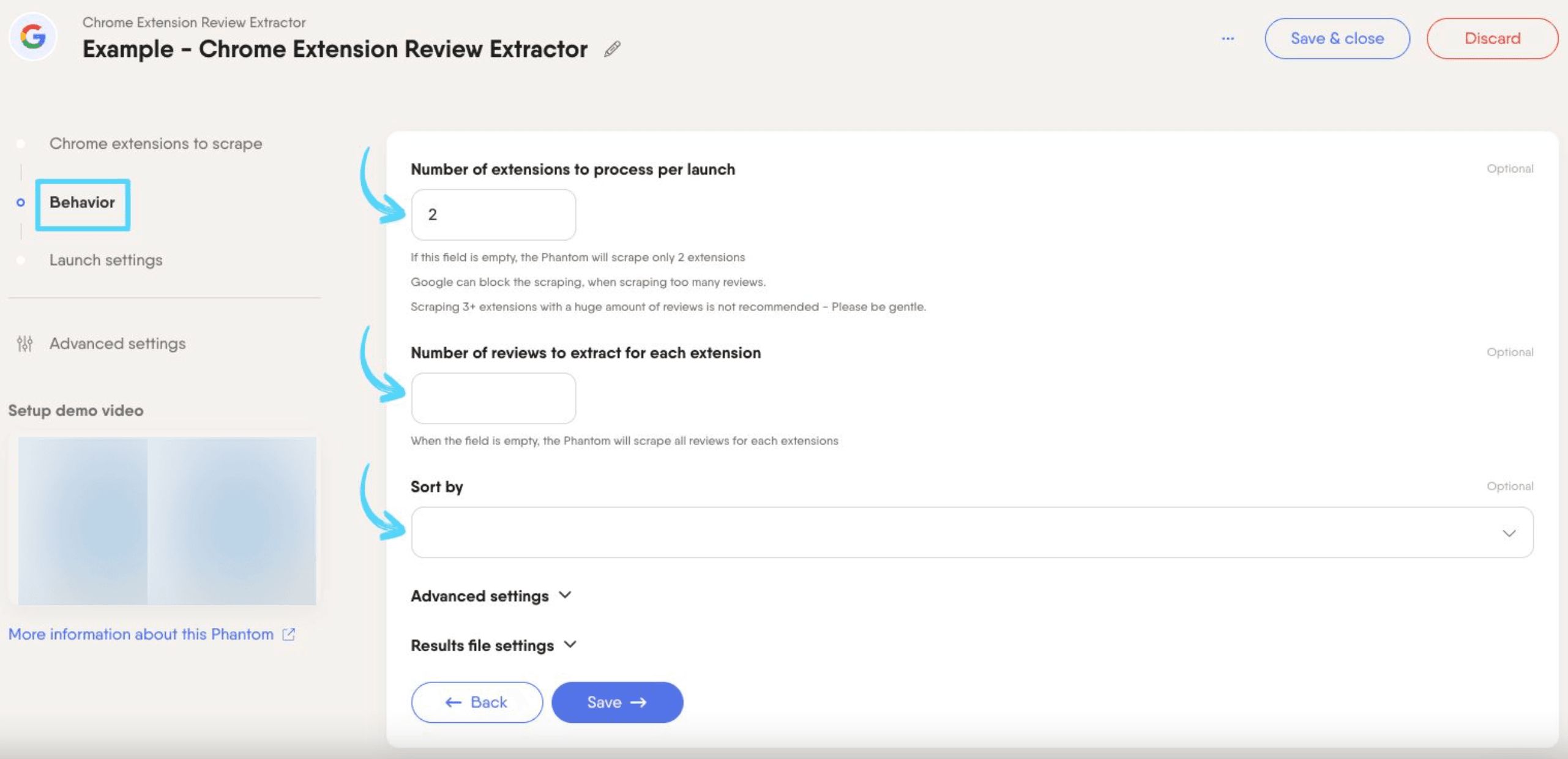1568x759 pixels.
Task: Edit Phantom name with pencil icon
Action: tap(613, 49)
